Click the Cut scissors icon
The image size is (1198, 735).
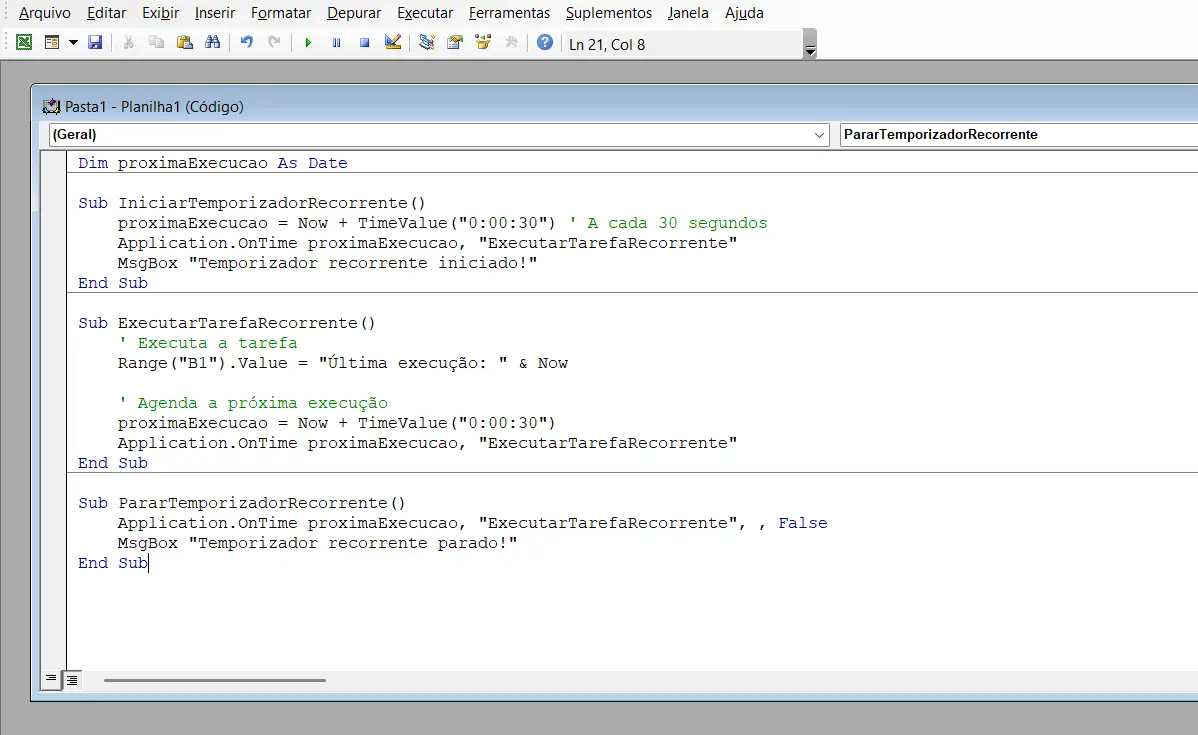click(x=128, y=42)
